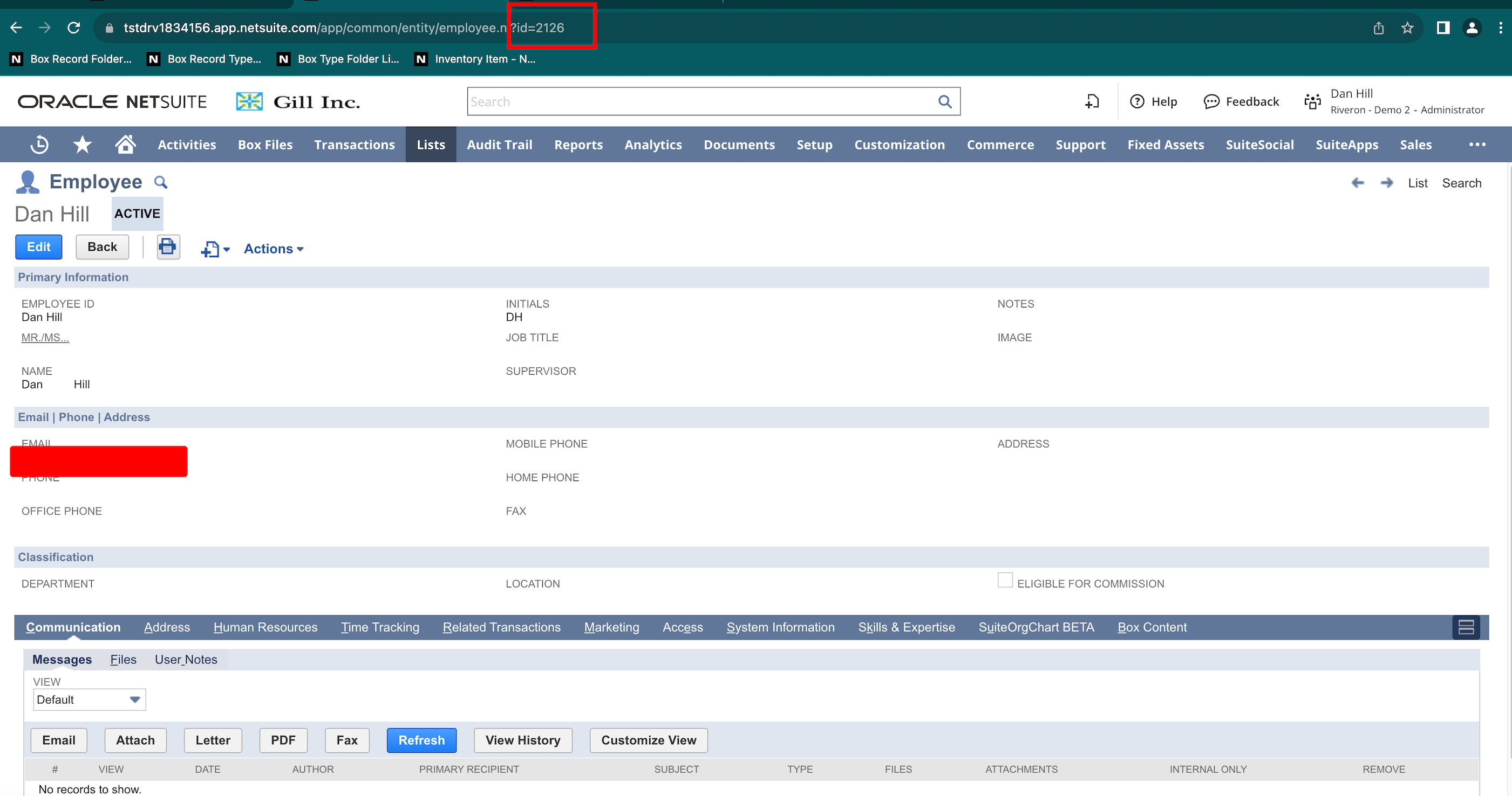Click the Recent Records clock icon

pyautogui.click(x=39, y=145)
